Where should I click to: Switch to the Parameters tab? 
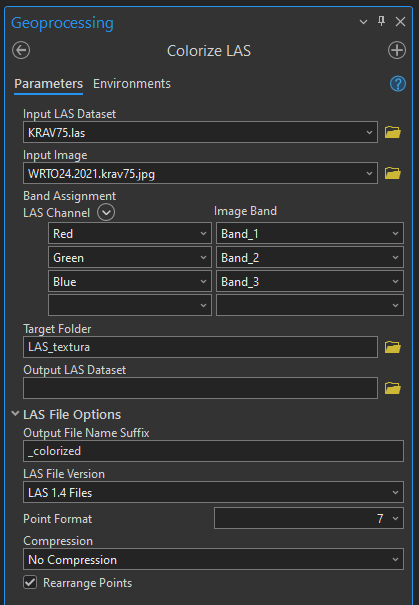49,84
